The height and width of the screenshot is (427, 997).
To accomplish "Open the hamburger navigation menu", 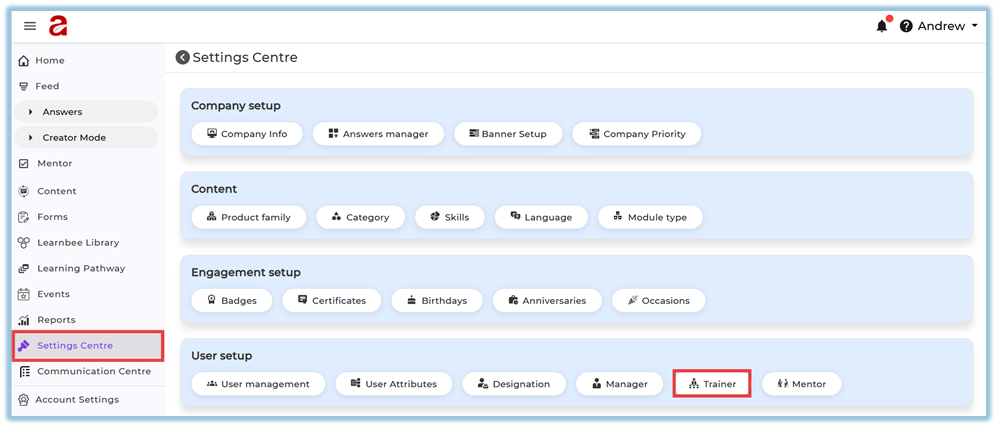I will [x=30, y=26].
